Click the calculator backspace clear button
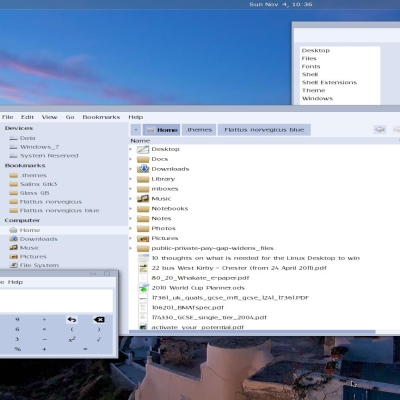The image size is (400, 400). (x=99, y=320)
